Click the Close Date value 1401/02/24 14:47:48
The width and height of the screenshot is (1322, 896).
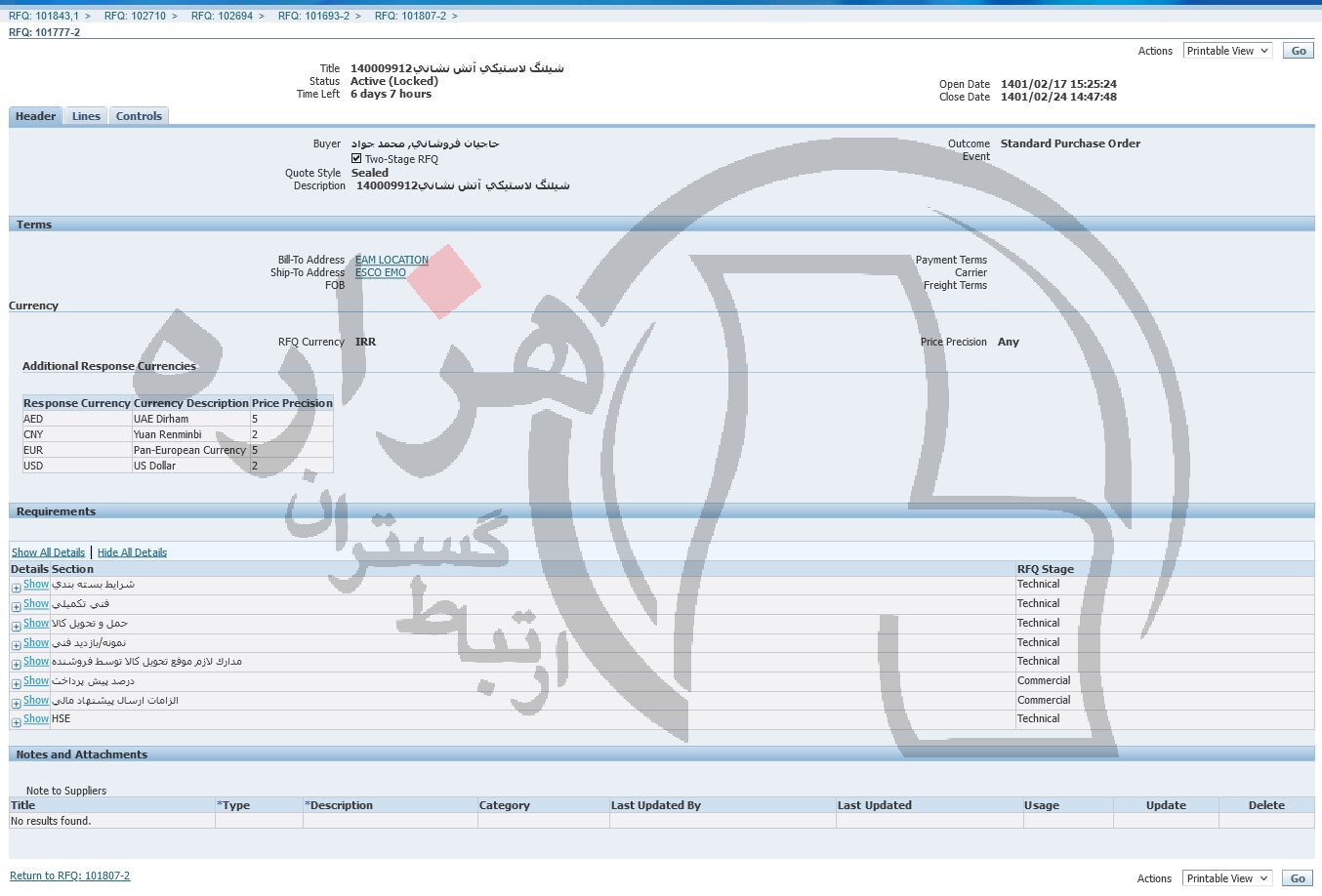pyautogui.click(x=1058, y=97)
